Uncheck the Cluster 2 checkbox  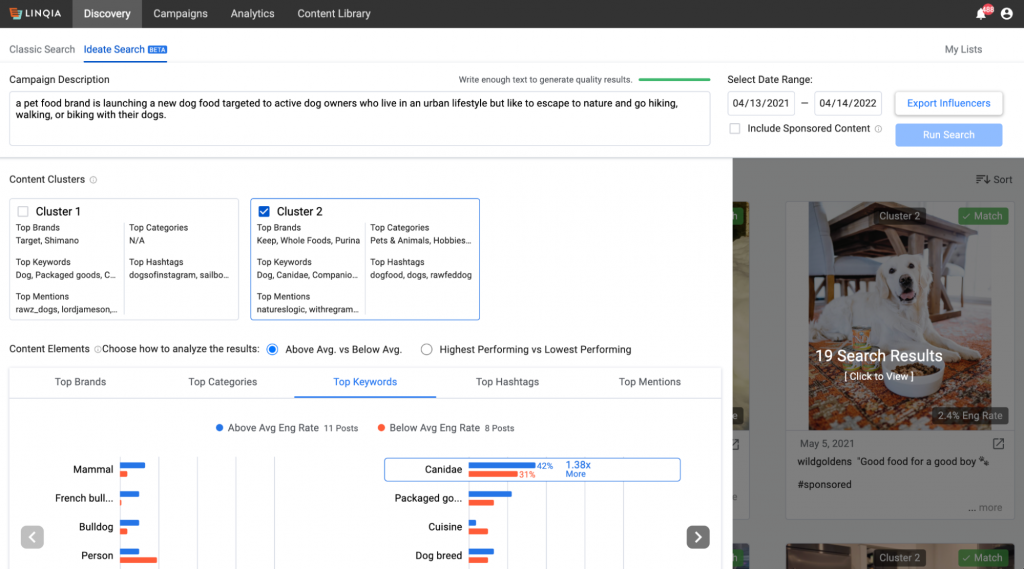[x=264, y=212]
